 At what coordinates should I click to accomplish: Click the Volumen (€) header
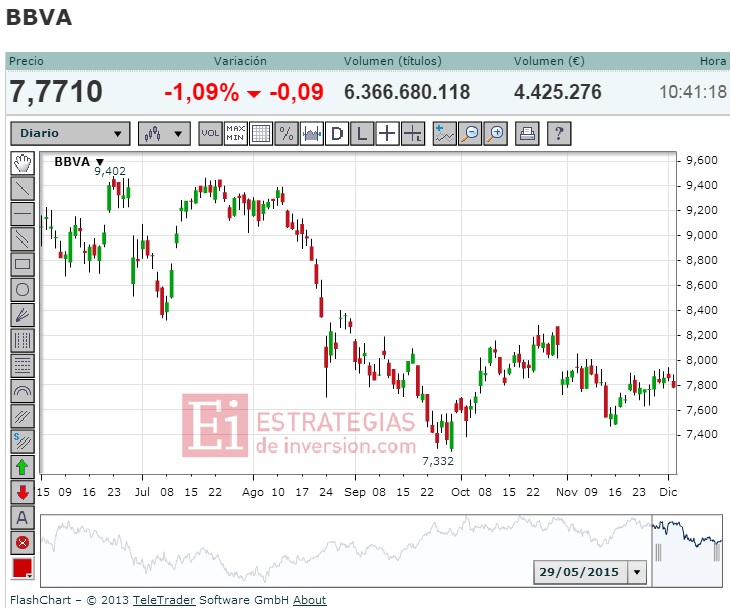(549, 61)
